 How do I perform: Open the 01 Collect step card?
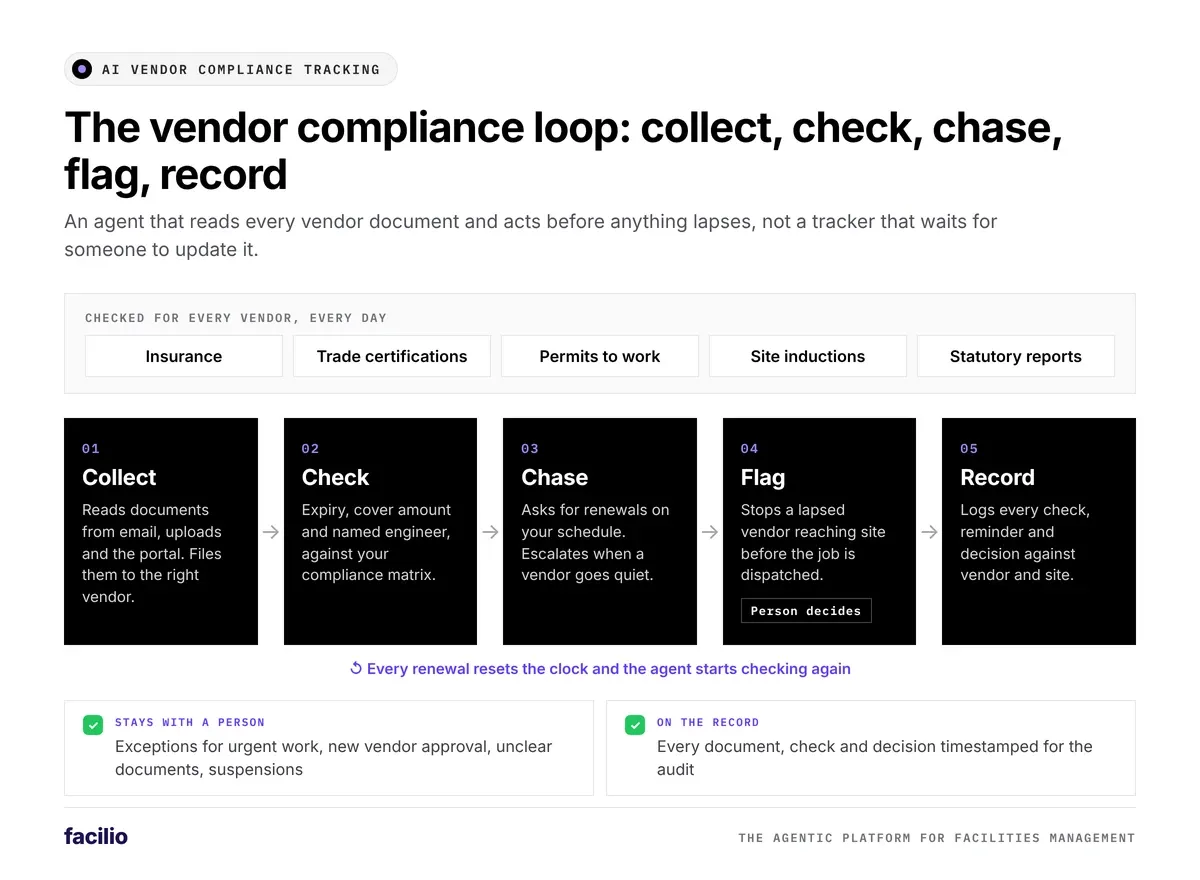[161, 531]
